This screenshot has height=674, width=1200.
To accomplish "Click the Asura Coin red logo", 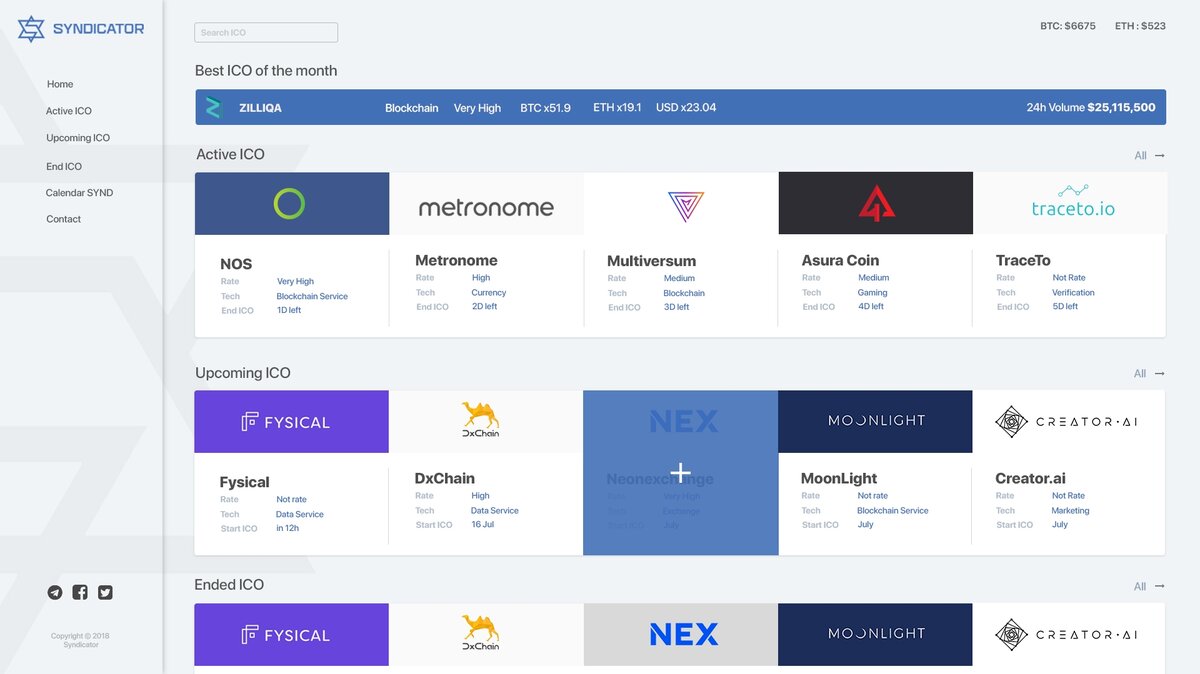I will pyautogui.click(x=876, y=204).
